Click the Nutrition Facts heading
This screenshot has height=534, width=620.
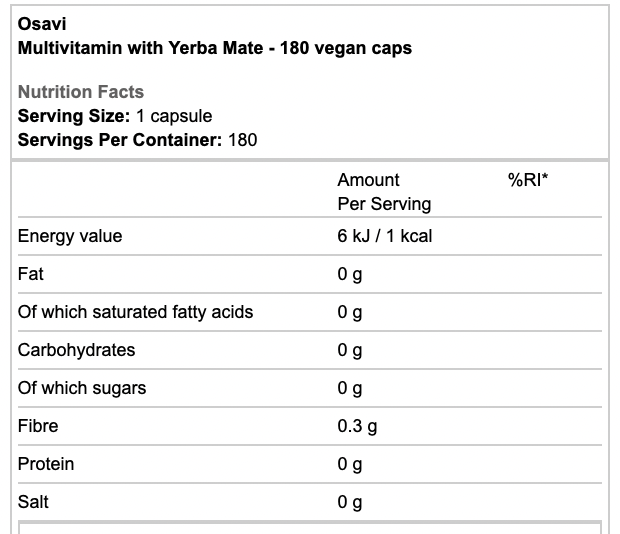pos(81,92)
